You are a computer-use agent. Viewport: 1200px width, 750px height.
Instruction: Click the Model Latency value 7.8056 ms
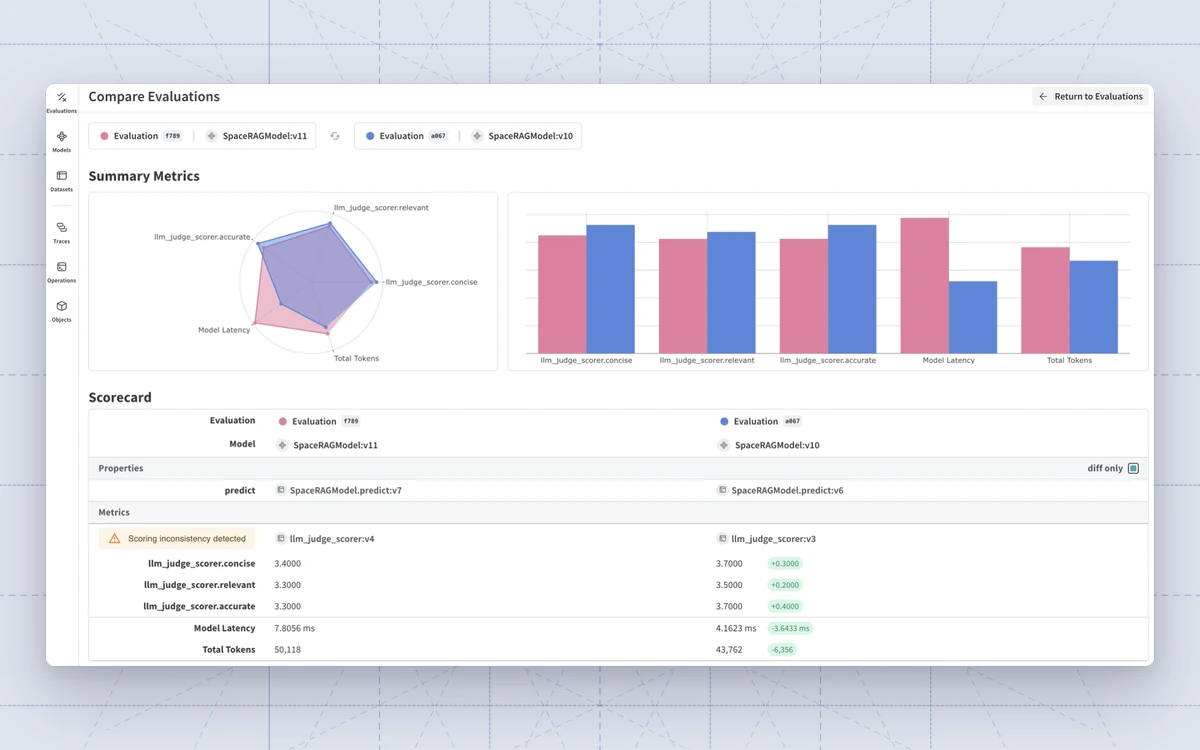pyautogui.click(x=295, y=628)
